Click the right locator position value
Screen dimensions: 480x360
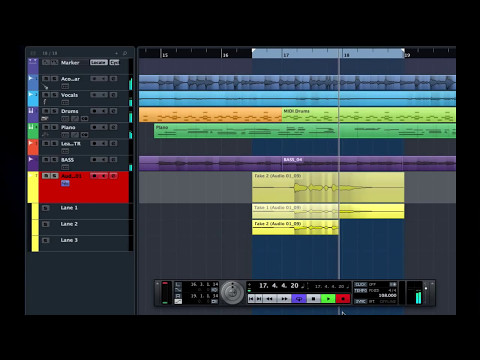pos(204,296)
